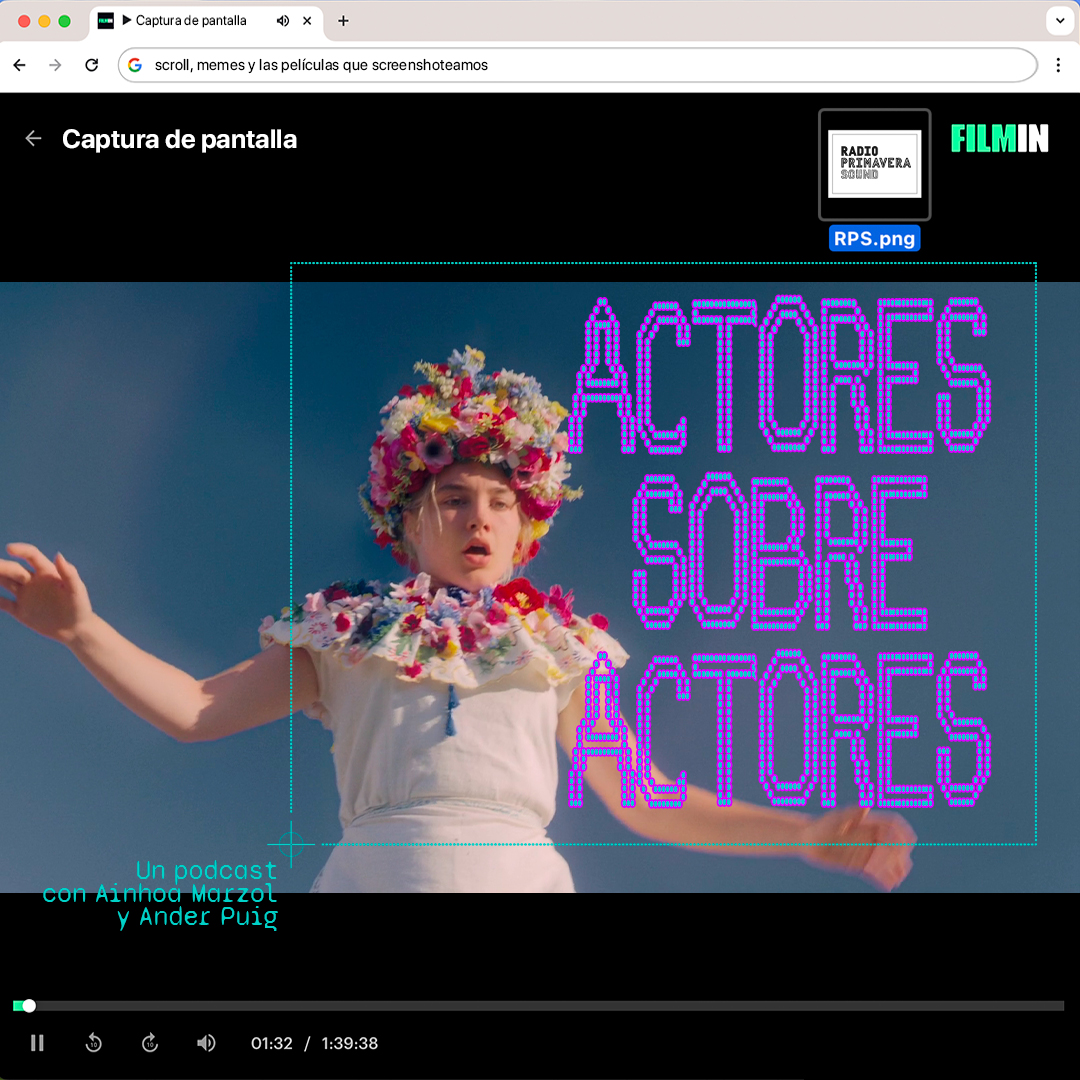Mute the player volume
This screenshot has height=1080, width=1080.
pyautogui.click(x=206, y=1043)
